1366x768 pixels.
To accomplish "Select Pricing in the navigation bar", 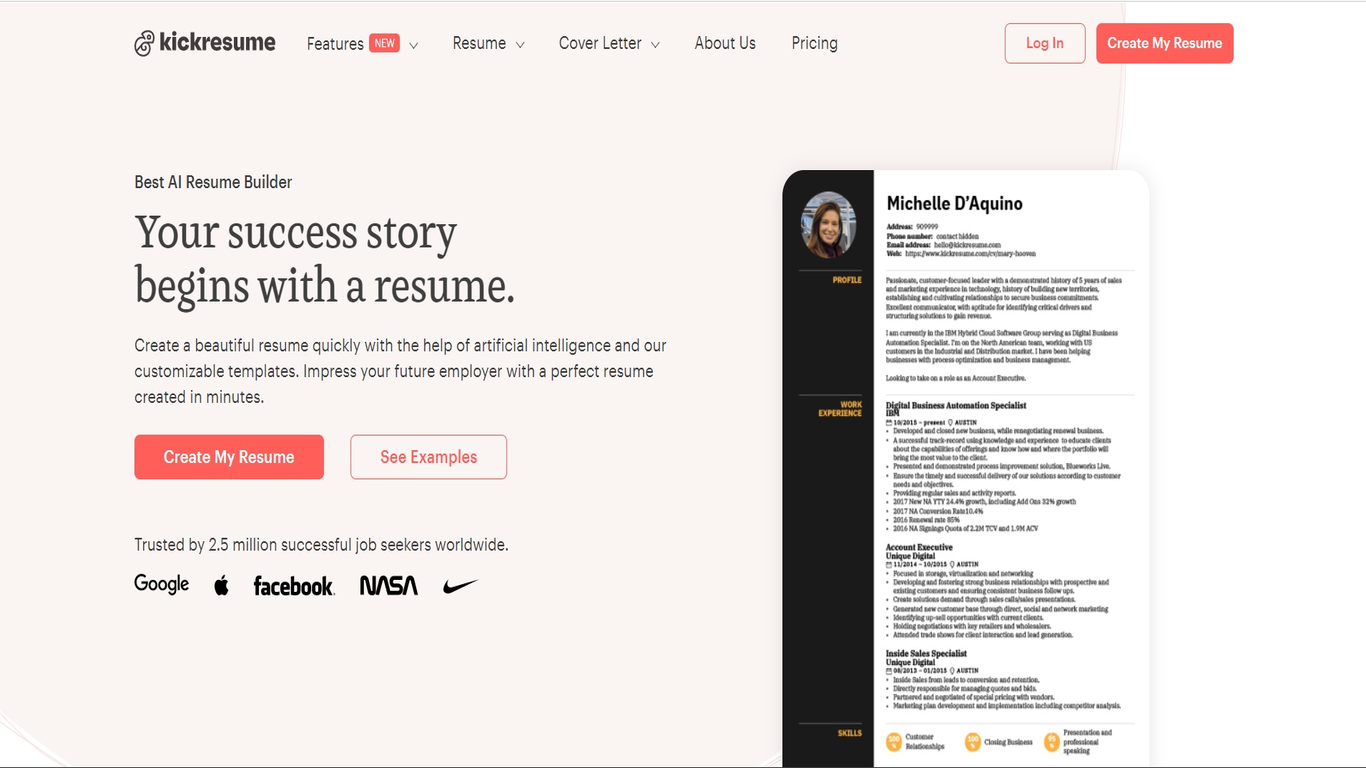I will [814, 43].
